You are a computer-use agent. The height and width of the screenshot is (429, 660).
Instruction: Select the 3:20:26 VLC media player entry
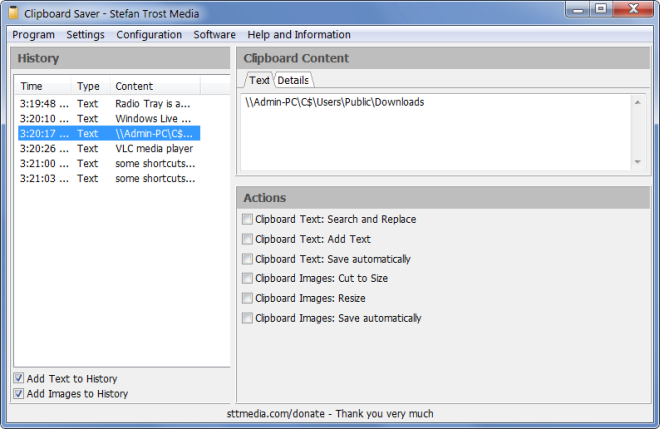point(109,149)
